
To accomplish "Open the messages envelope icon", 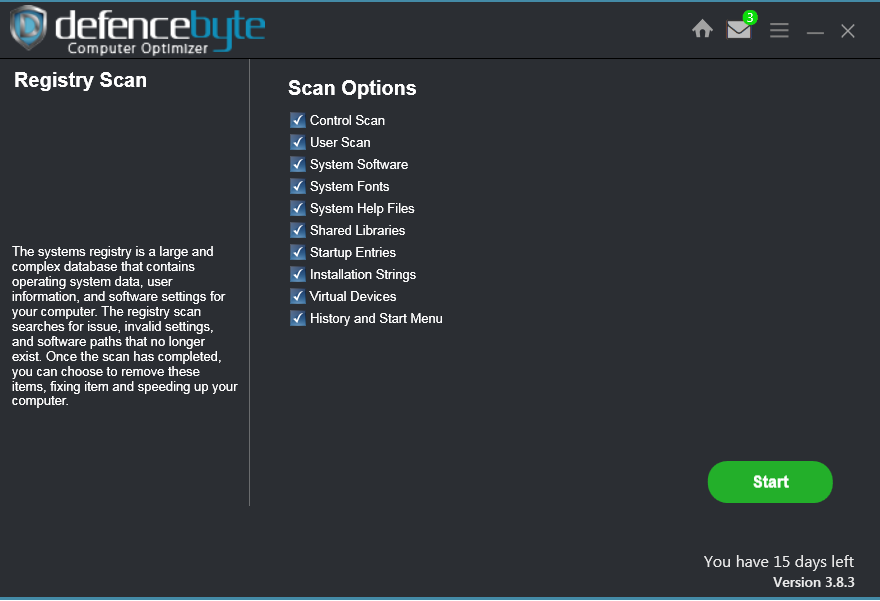I will pyautogui.click(x=739, y=29).
